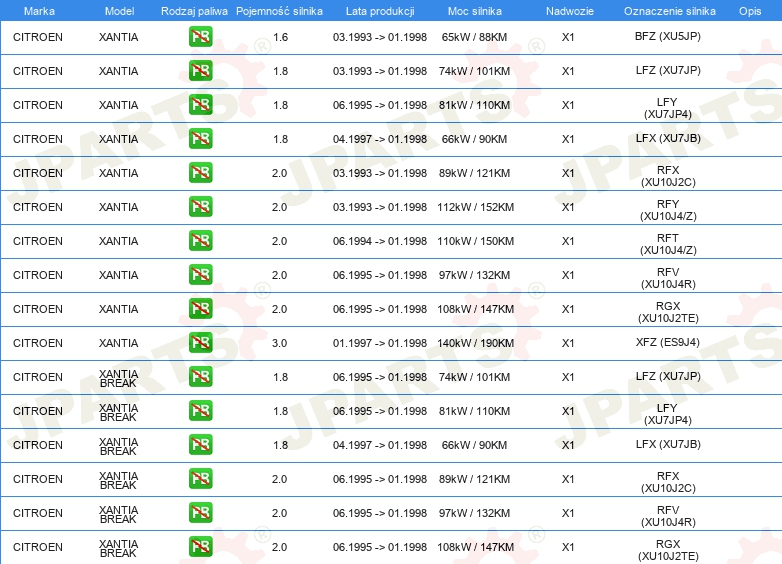Select the engine code XFZ (ES9J4)
The height and width of the screenshot is (564, 782).
[667, 343]
